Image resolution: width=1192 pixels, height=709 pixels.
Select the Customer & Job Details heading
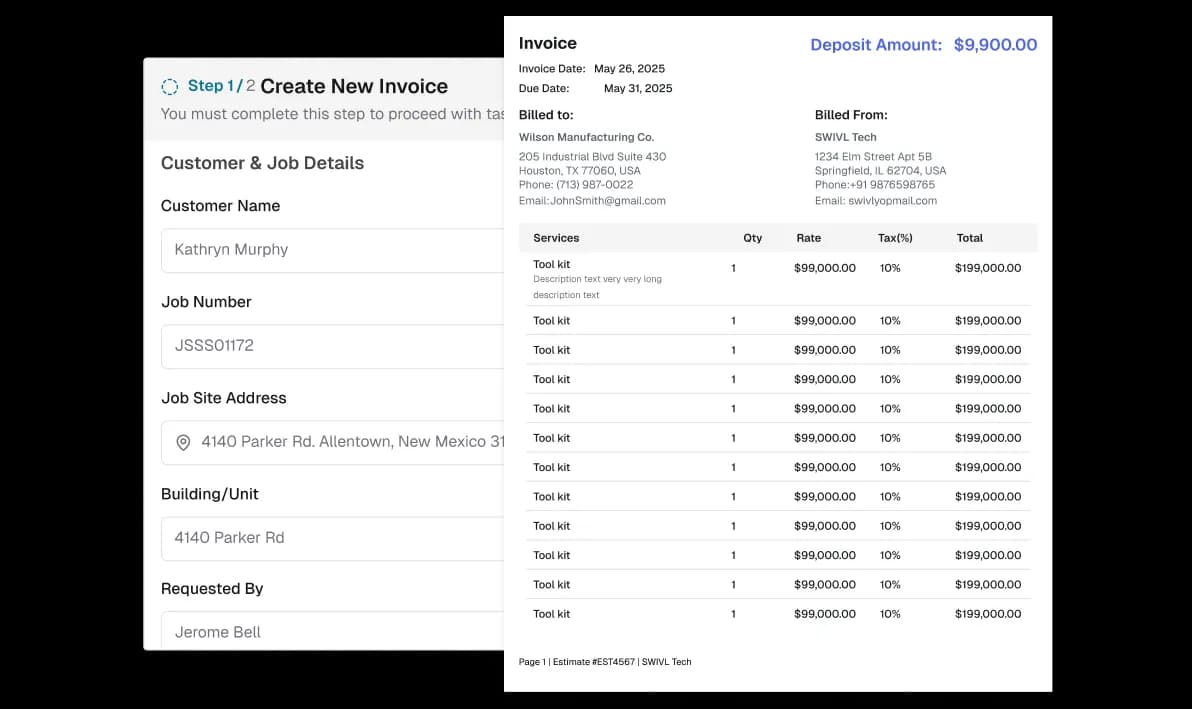point(262,163)
